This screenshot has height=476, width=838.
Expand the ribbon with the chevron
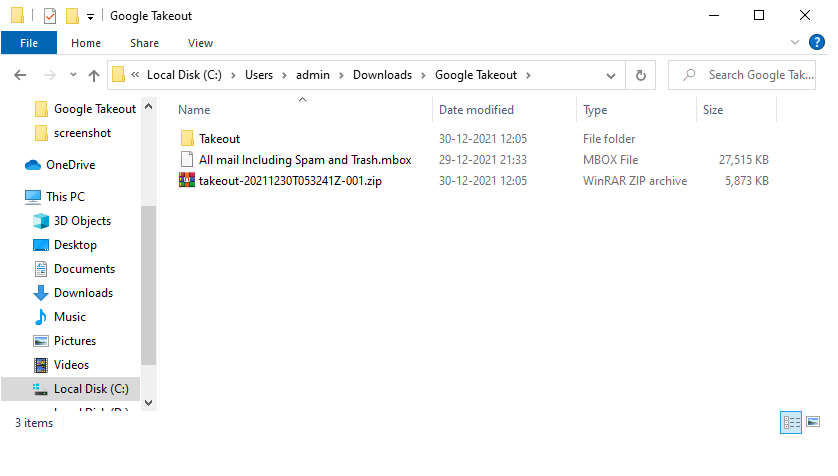coord(795,42)
